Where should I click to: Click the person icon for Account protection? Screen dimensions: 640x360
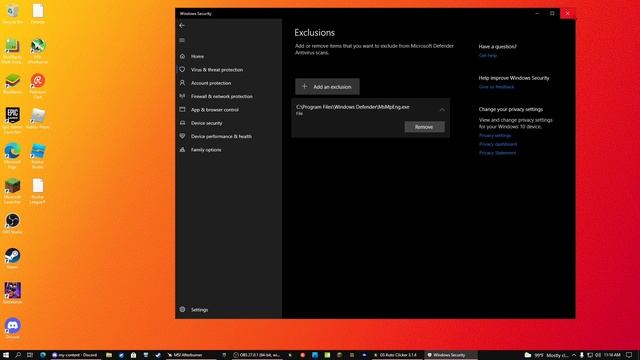[182, 83]
